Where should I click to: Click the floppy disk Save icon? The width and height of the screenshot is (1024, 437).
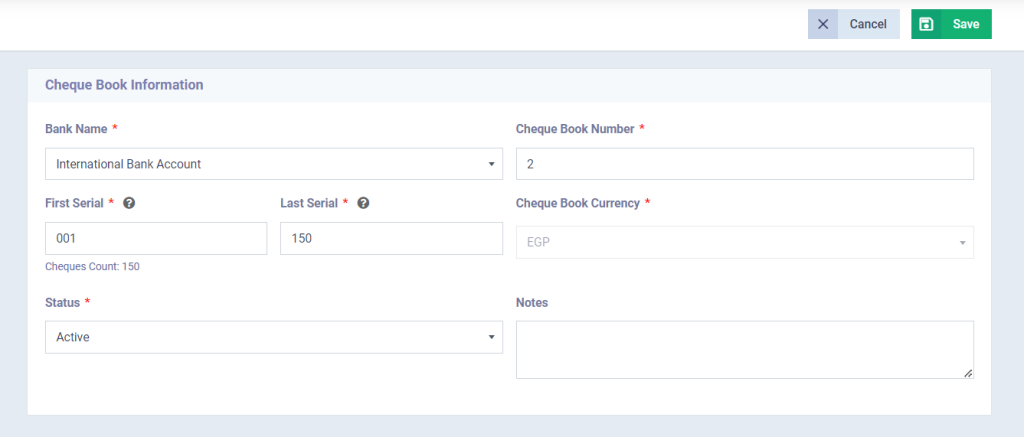point(926,24)
